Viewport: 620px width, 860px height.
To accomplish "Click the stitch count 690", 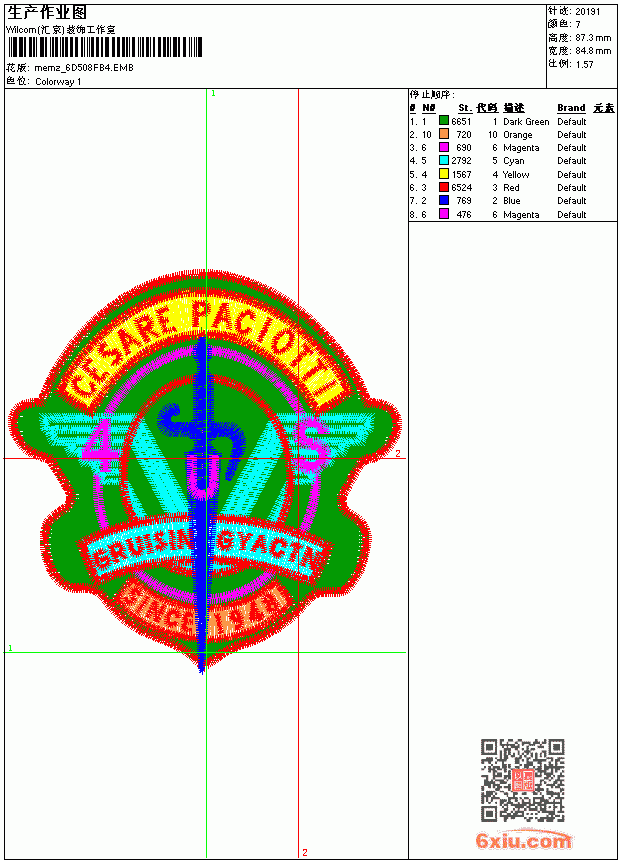I will tap(464, 148).
